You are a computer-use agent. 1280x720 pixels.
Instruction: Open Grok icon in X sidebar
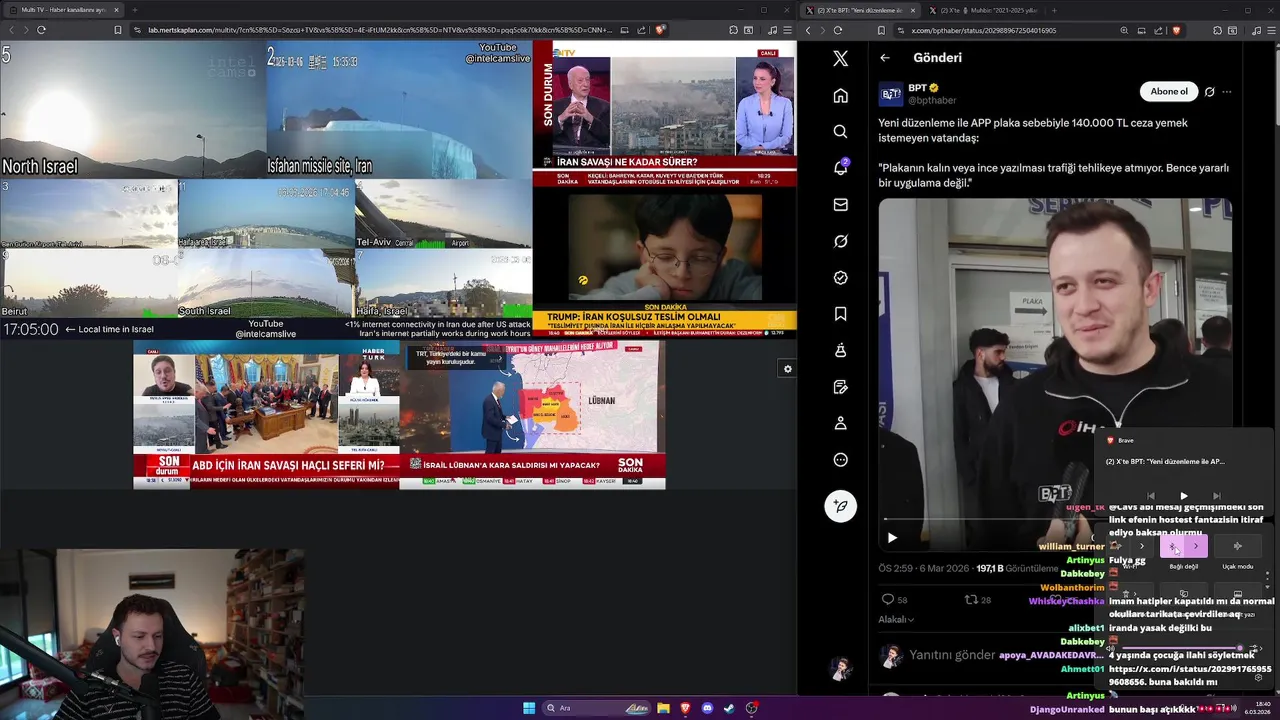pyautogui.click(x=840, y=241)
